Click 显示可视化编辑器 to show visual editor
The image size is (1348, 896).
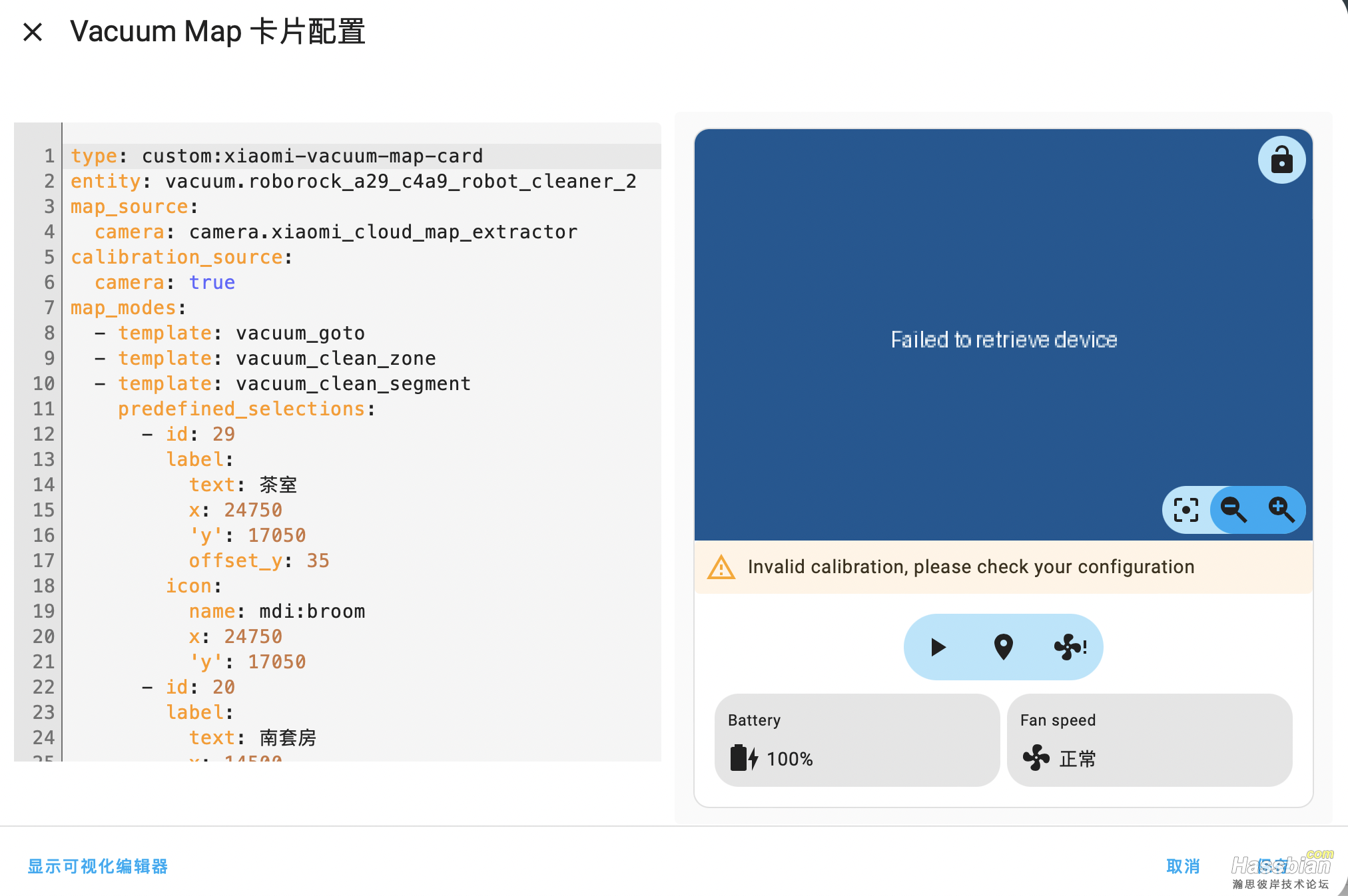point(98,866)
